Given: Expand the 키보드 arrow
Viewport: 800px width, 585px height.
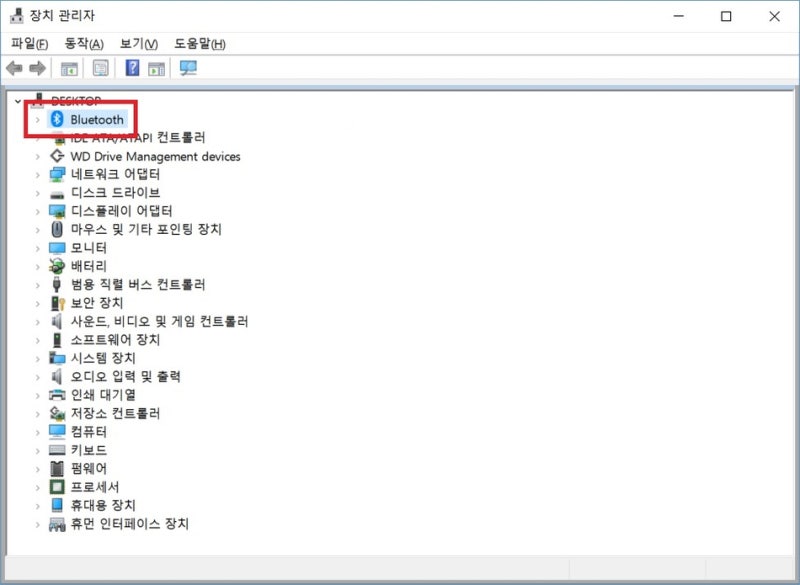Looking at the screenshot, I should coord(37,450).
